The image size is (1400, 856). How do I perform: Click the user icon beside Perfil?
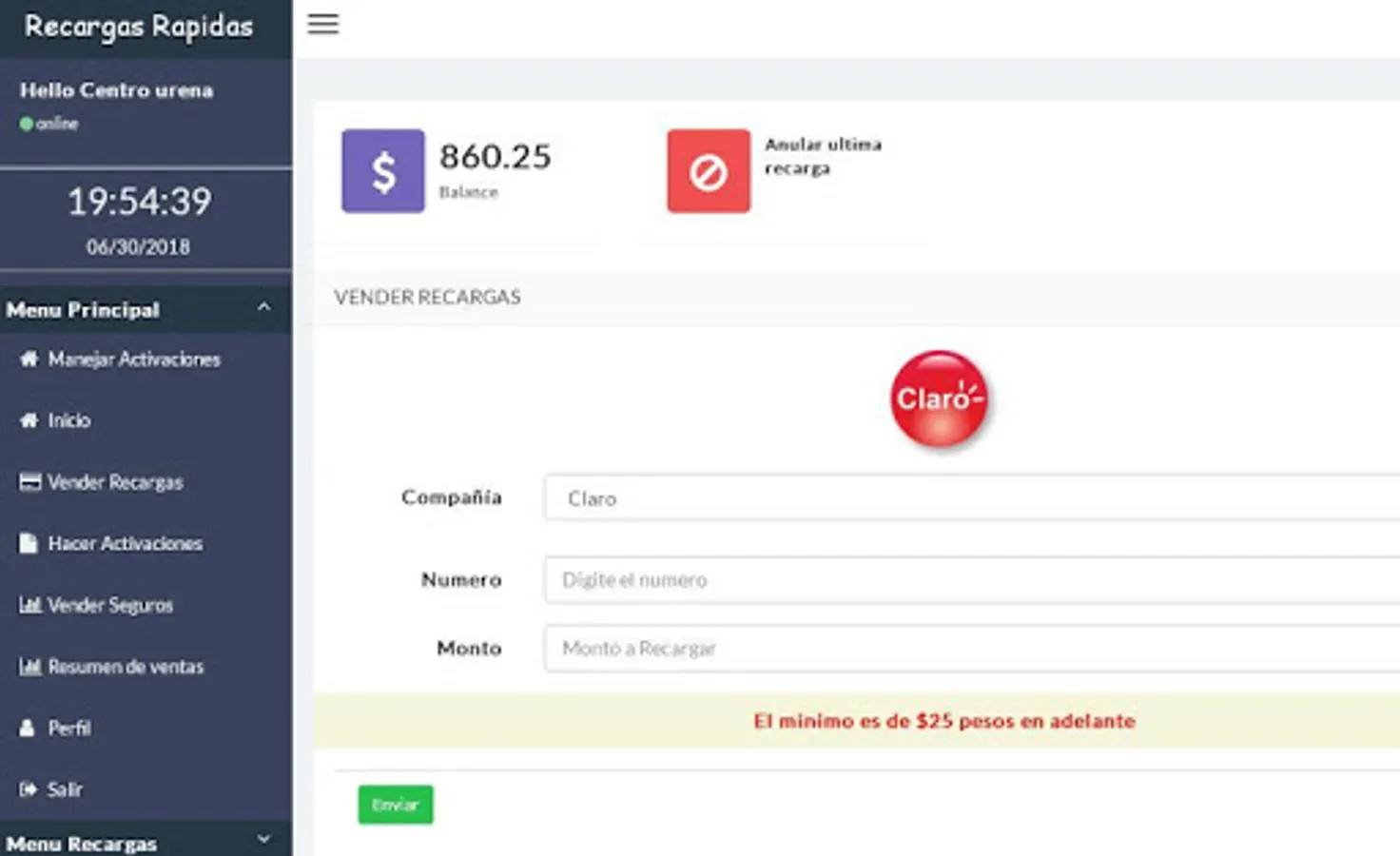pos(28,728)
